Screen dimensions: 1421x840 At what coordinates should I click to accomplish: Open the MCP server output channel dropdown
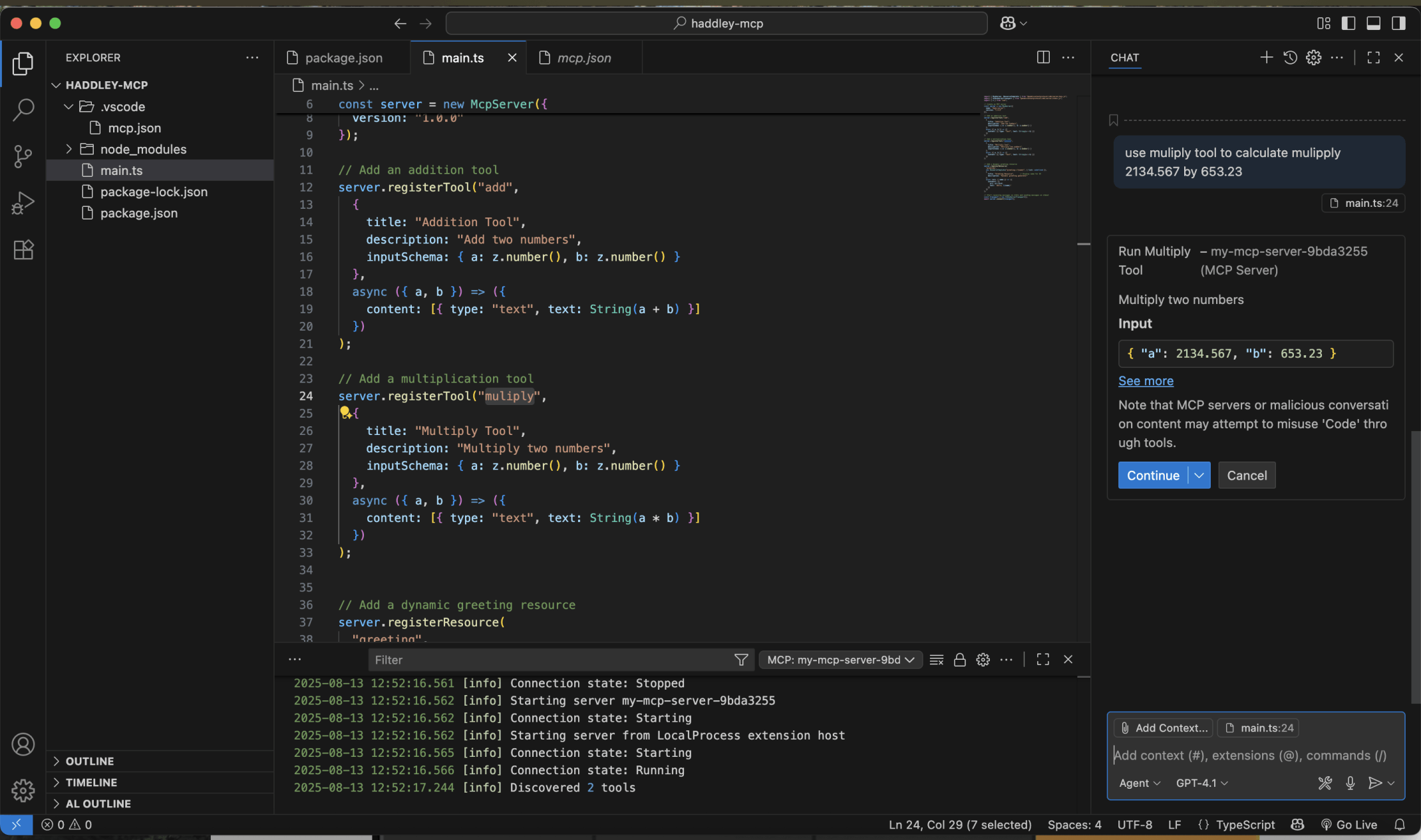pyautogui.click(x=840, y=660)
